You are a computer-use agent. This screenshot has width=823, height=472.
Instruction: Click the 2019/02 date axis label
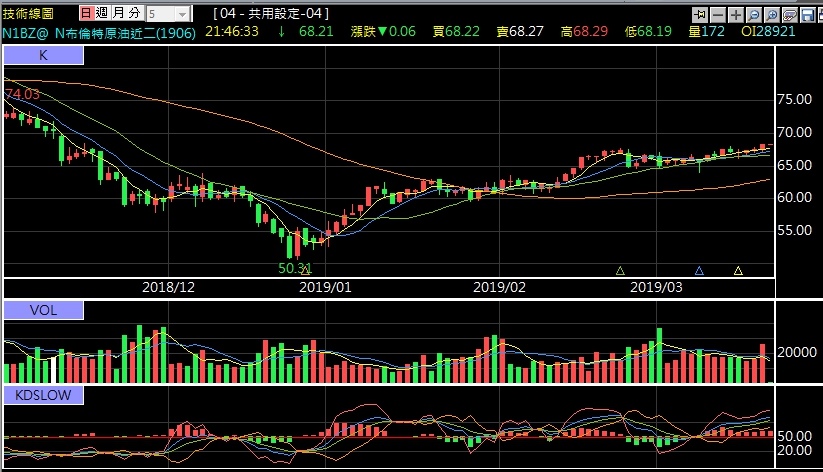pos(499,287)
